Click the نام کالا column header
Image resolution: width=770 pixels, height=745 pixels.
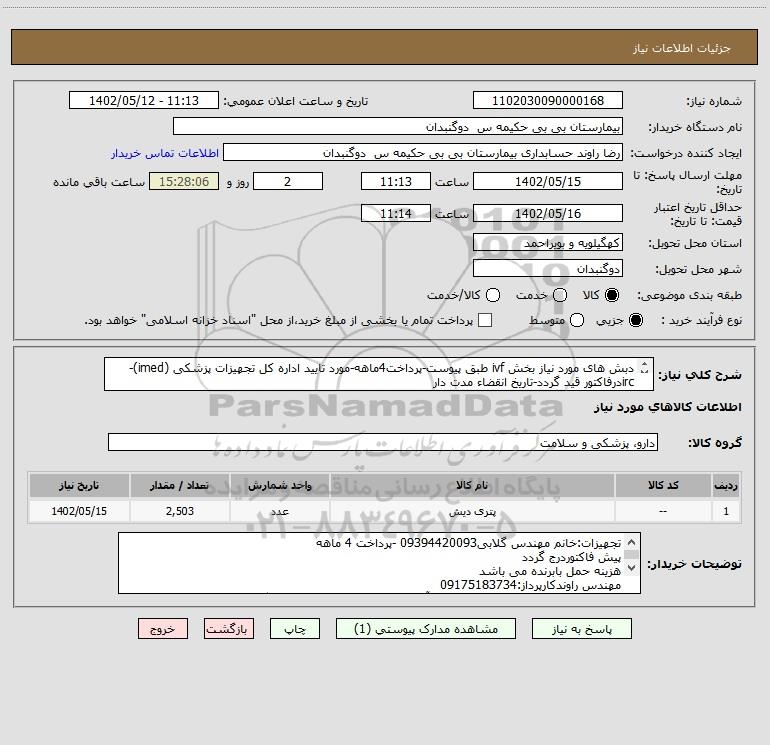472,485
